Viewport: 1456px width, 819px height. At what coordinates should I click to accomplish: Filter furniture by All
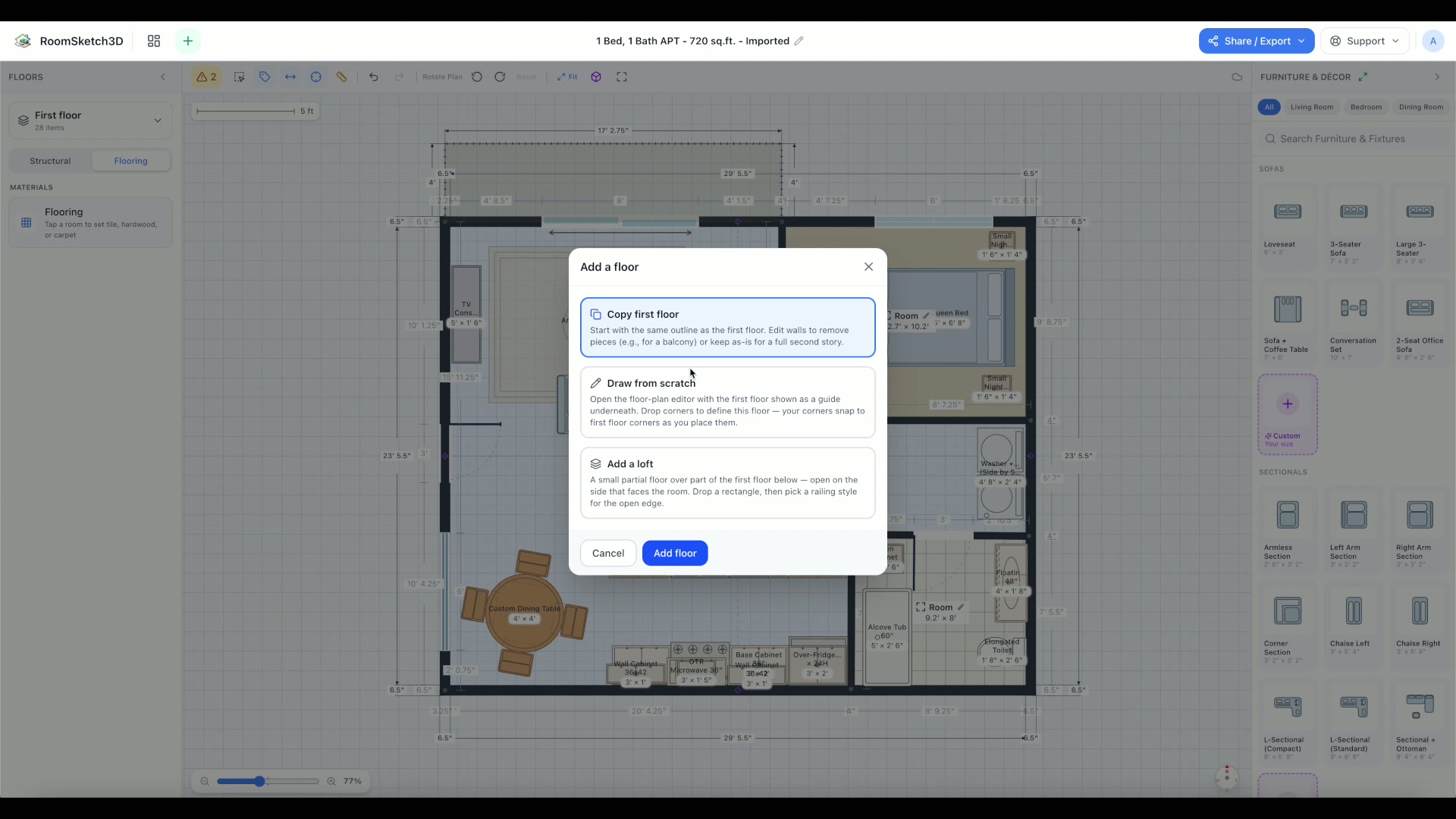(x=1269, y=107)
